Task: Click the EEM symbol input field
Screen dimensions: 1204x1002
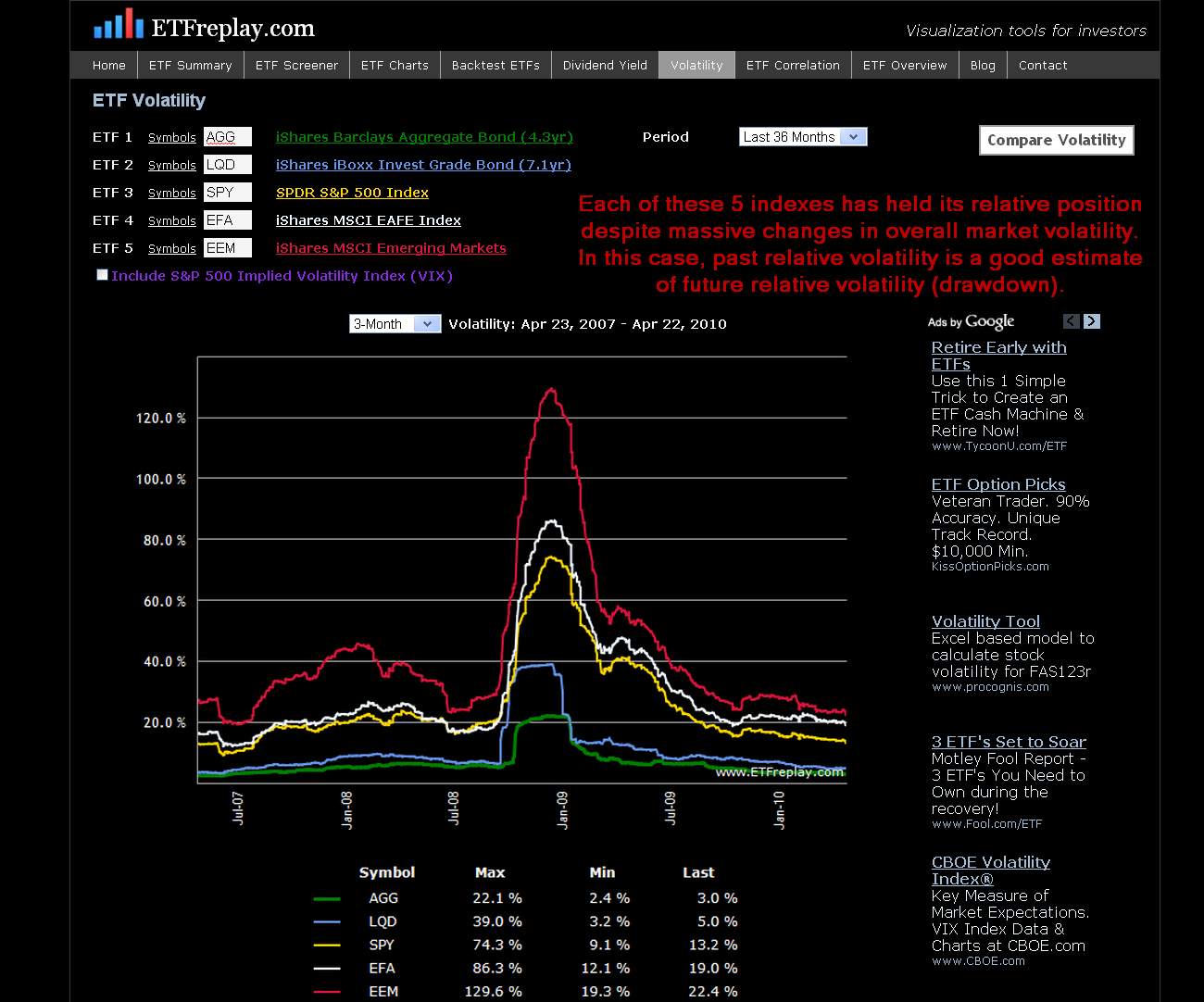Action: point(228,248)
